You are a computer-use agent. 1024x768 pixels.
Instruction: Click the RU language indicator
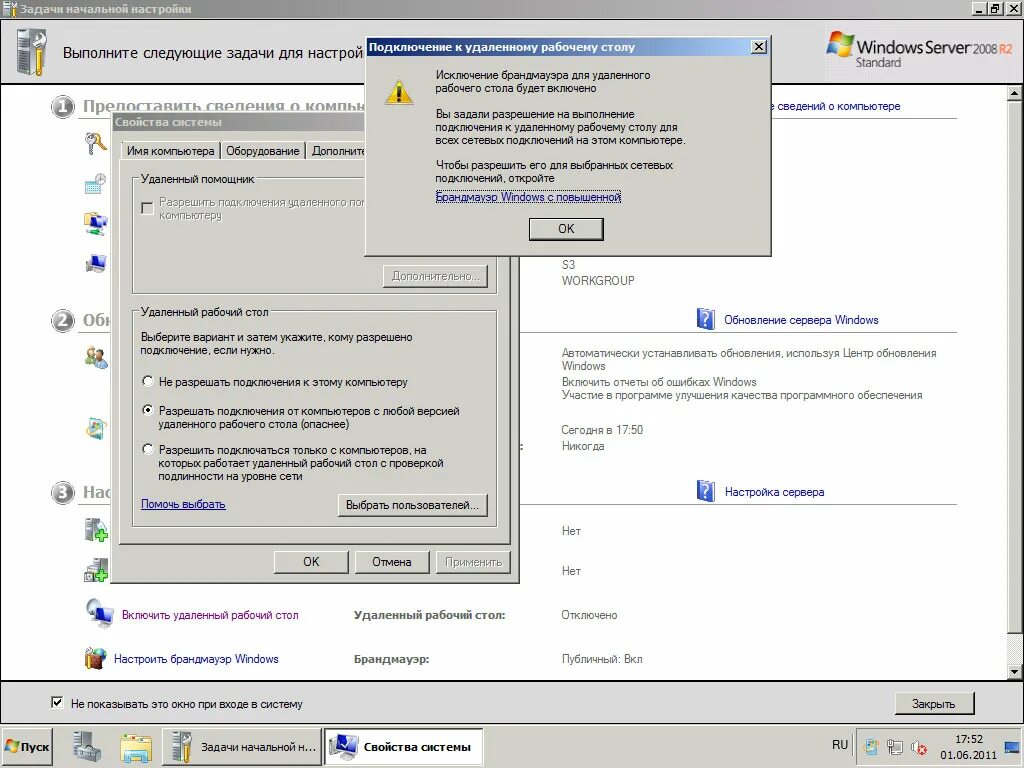(x=840, y=744)
